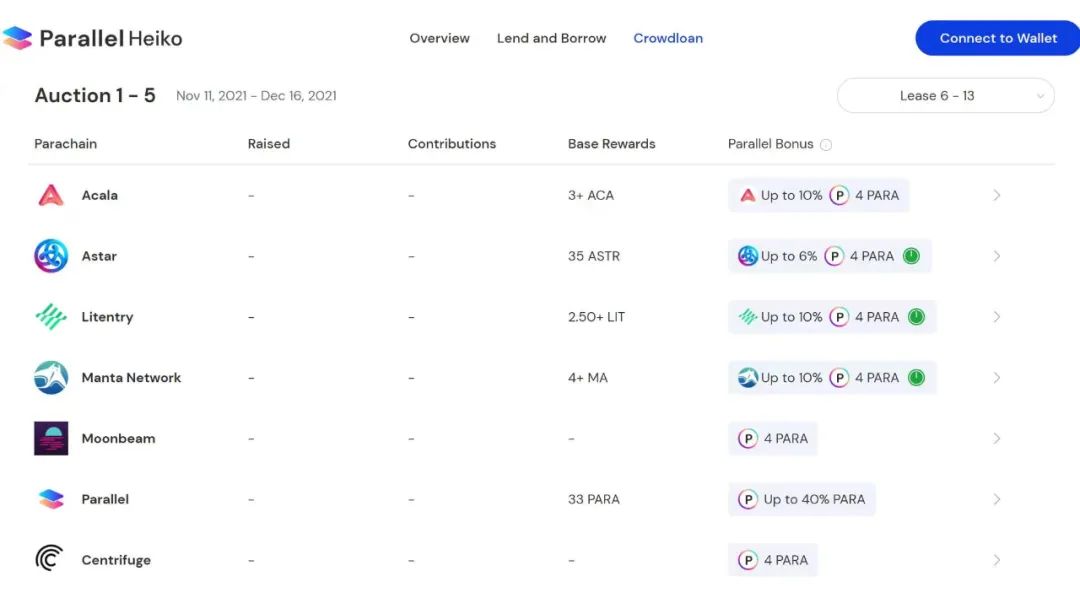The image size is (1080, 603).
Task: Click the Astar parachain logo icon
Action: click(x=51, y=256)
